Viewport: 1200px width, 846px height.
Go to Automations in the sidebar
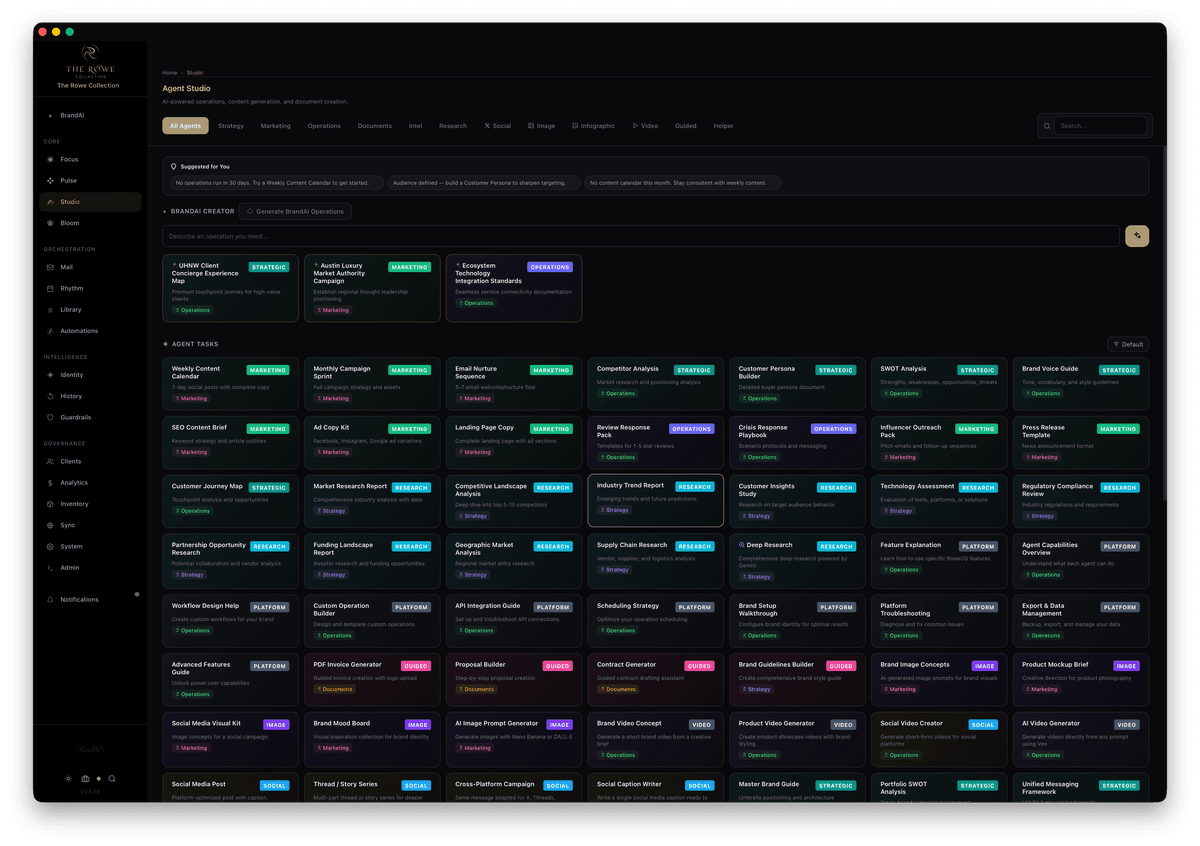click(78, 331)
